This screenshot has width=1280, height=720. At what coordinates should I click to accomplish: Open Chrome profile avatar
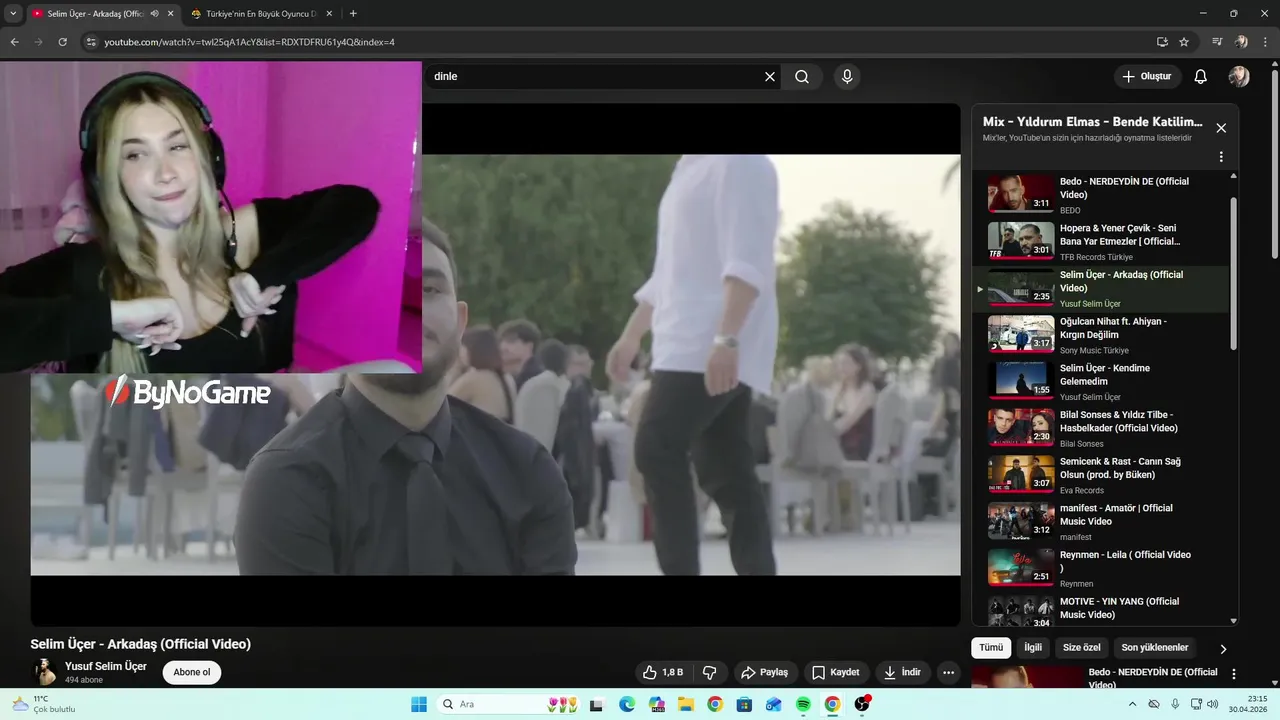pyautogui.click(x=1241, y=42)
